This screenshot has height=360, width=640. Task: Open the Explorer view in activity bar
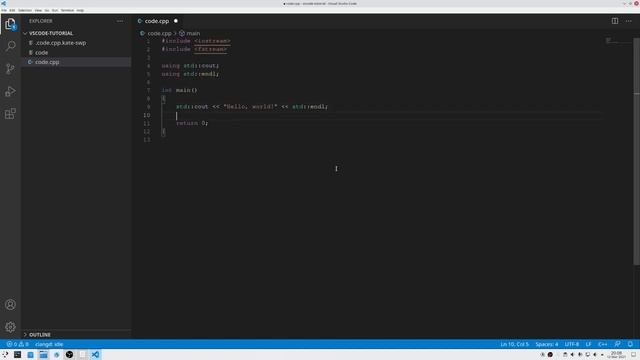tap(10, 24)
